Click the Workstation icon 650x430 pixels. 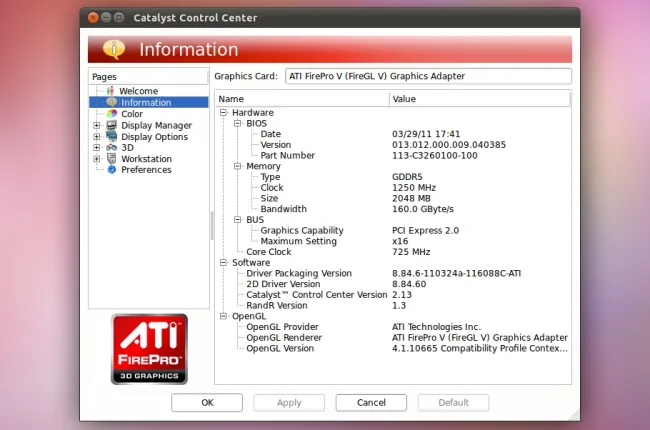(x=112, y=158)
